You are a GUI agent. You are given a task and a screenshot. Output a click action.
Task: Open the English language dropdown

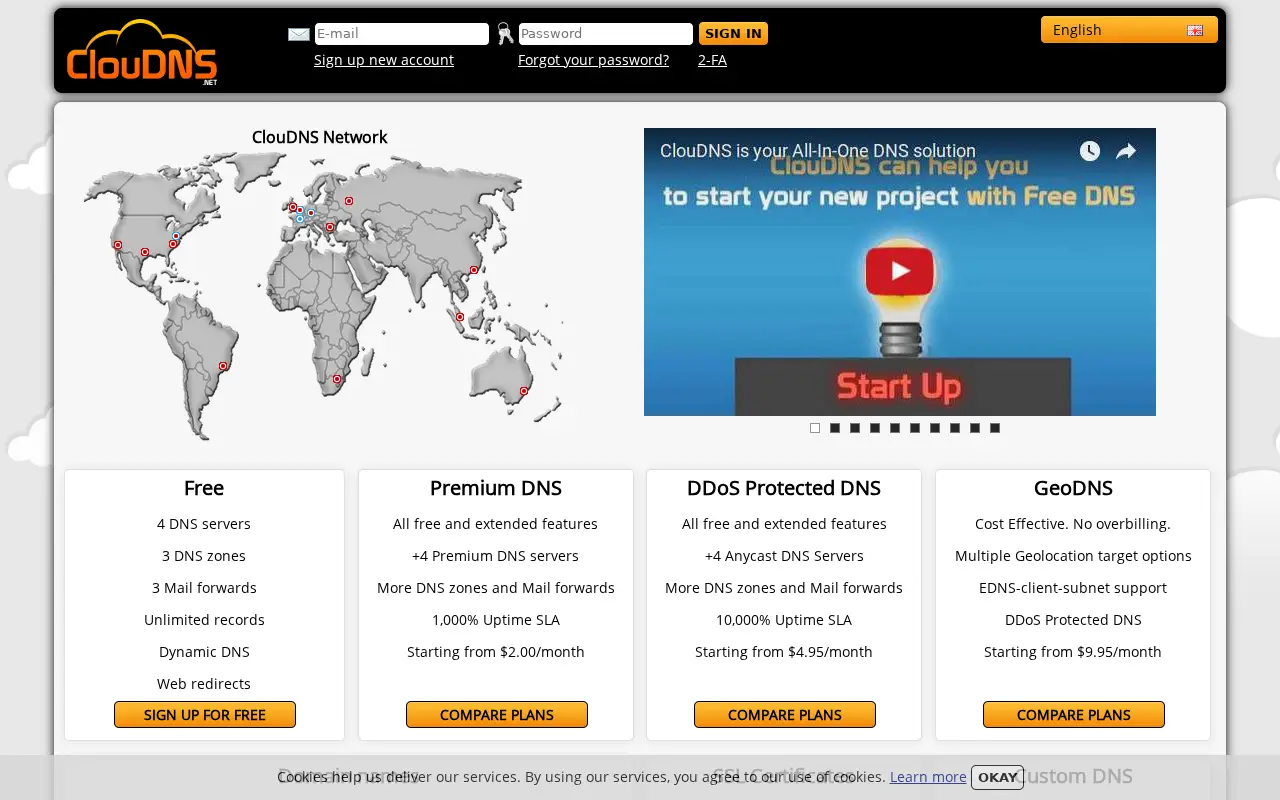1129,30
